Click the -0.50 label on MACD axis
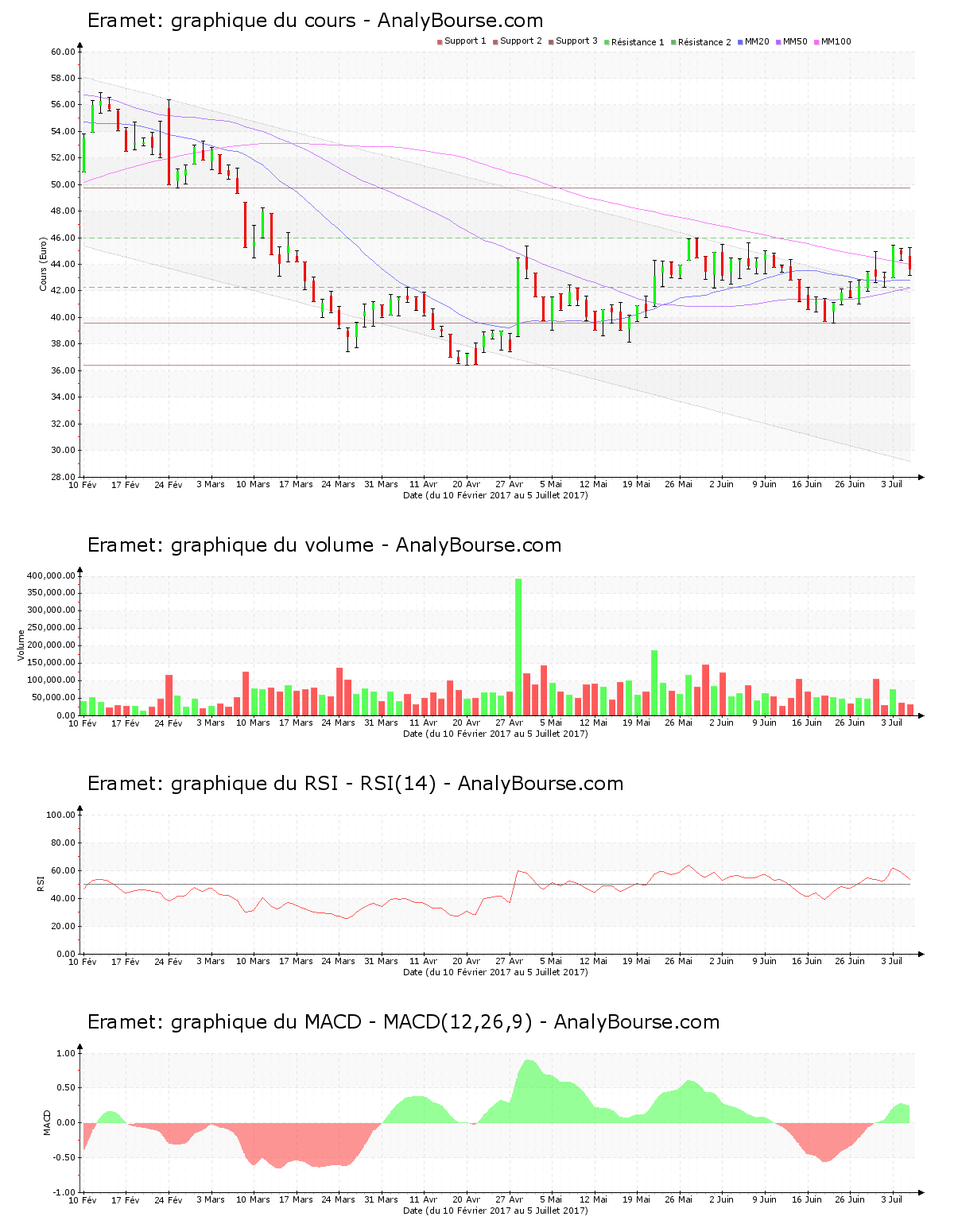Viewport: 954px width, 1232px height. tap(64, 1157)
